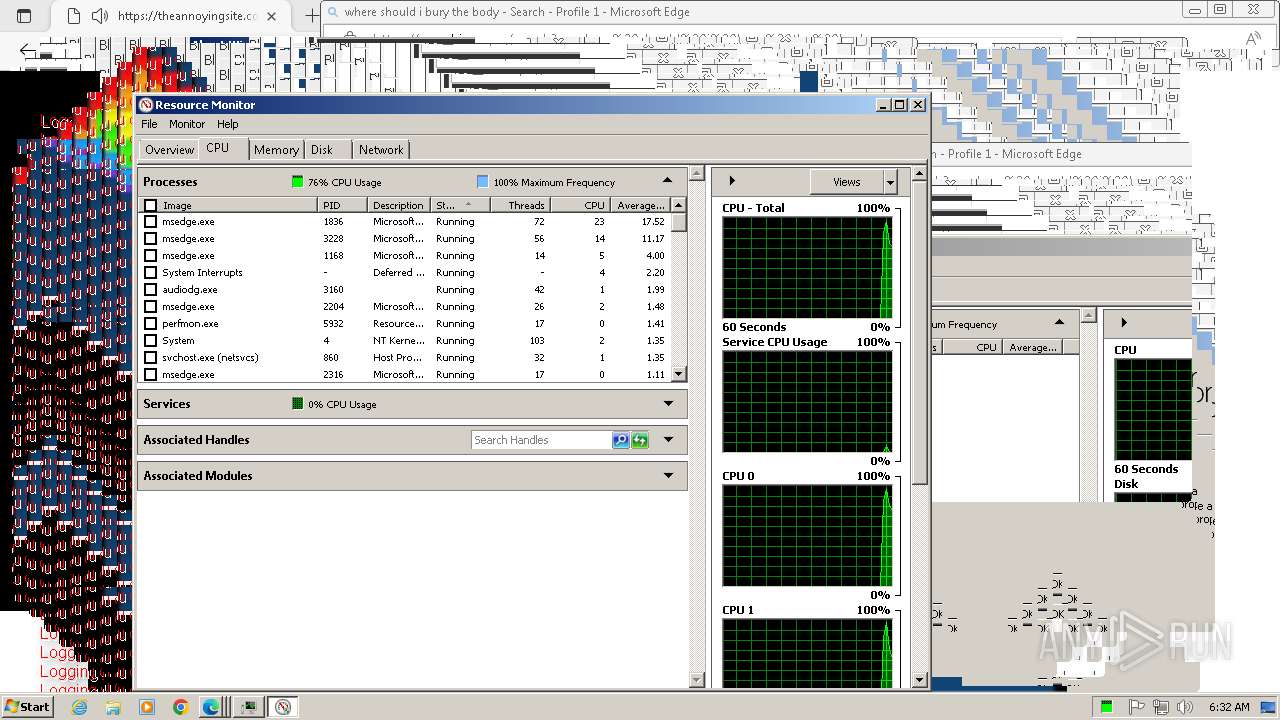Sort by the Threads column header
This screenshot has width=1280, height=720.
[x=520, y=205]
